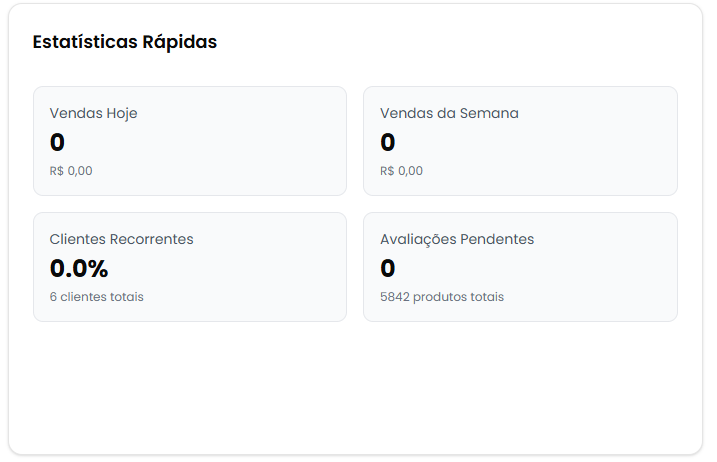Click the R$ 0,00 amount under Vendas Hoje
717x462 pixels.
(71, 171)
